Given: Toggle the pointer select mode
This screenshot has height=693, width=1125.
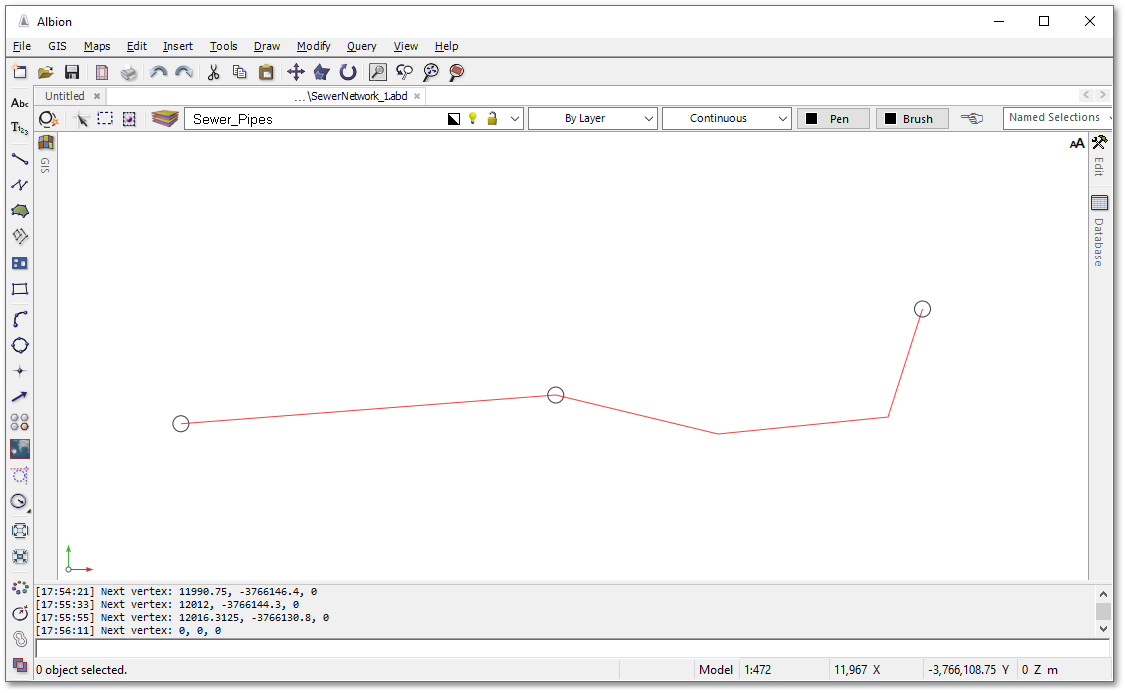Looking at the screenshot, I should 82,119.
